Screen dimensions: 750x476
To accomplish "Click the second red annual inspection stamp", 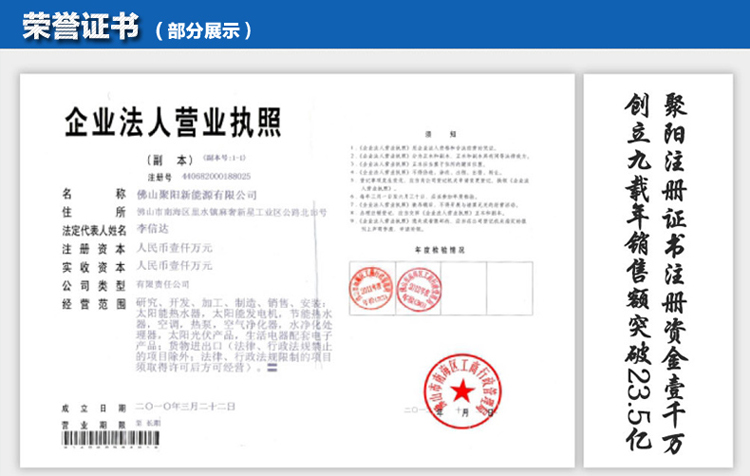I will tap(418, 291).
